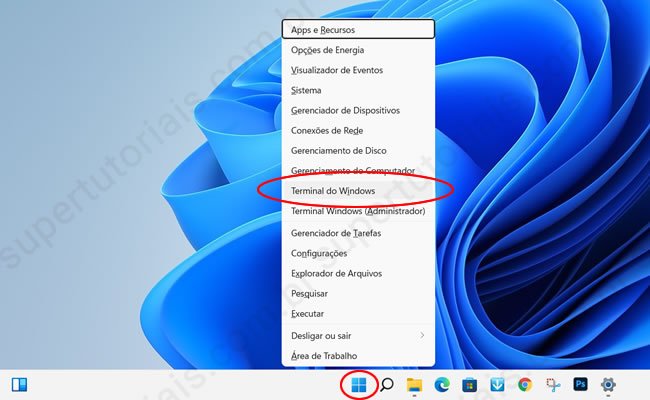Choose Sistema from the menu
Screen dimensions: 650x400
click(358, 90)
